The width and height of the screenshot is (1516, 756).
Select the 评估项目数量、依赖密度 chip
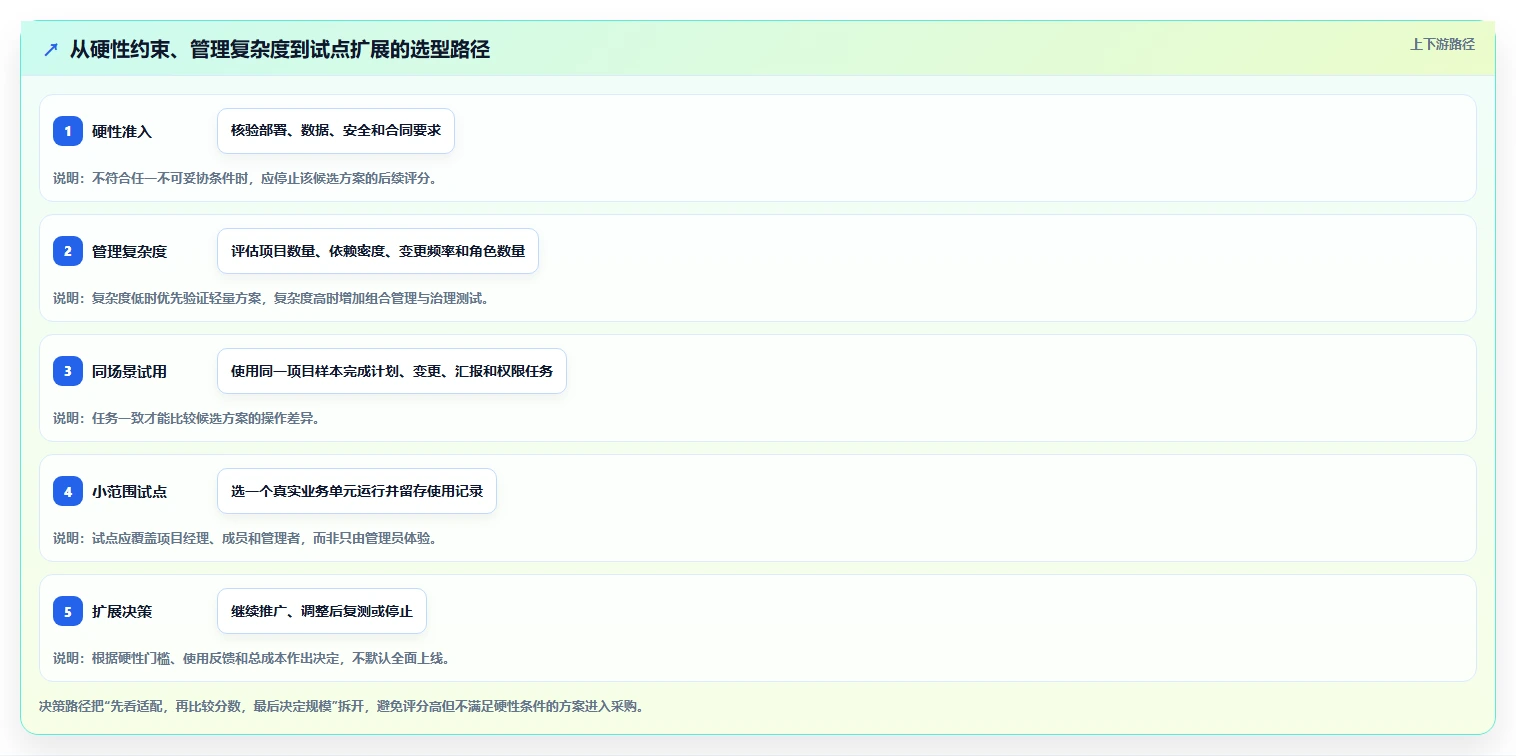pyautogui.click(x=378, y=251)
